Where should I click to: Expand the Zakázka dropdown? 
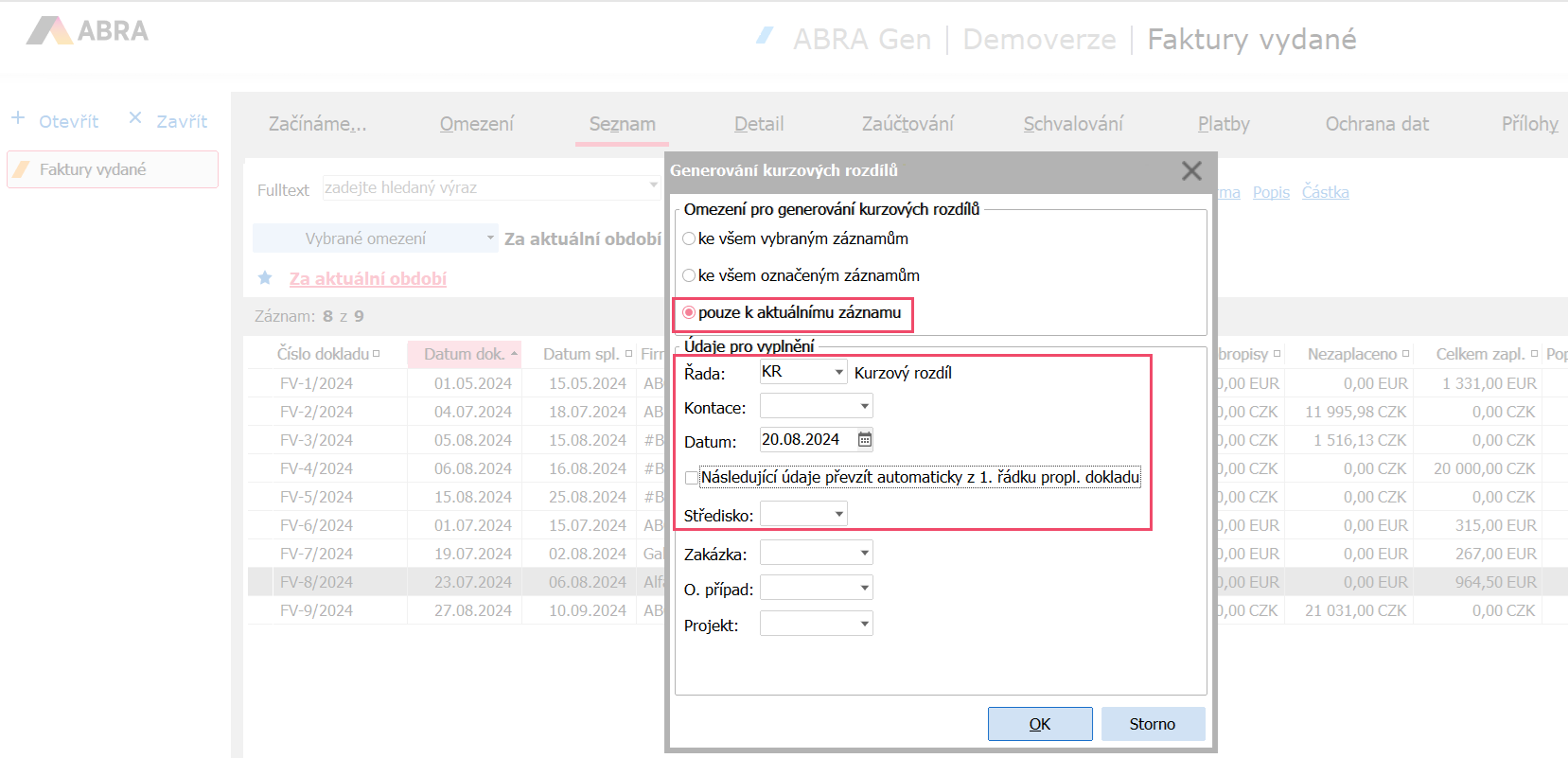pos(864,554)
